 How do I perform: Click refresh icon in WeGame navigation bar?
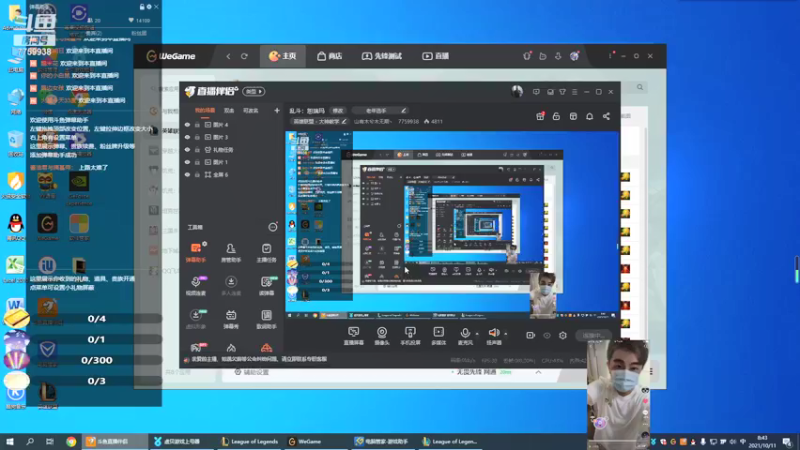tap(244, 56)
